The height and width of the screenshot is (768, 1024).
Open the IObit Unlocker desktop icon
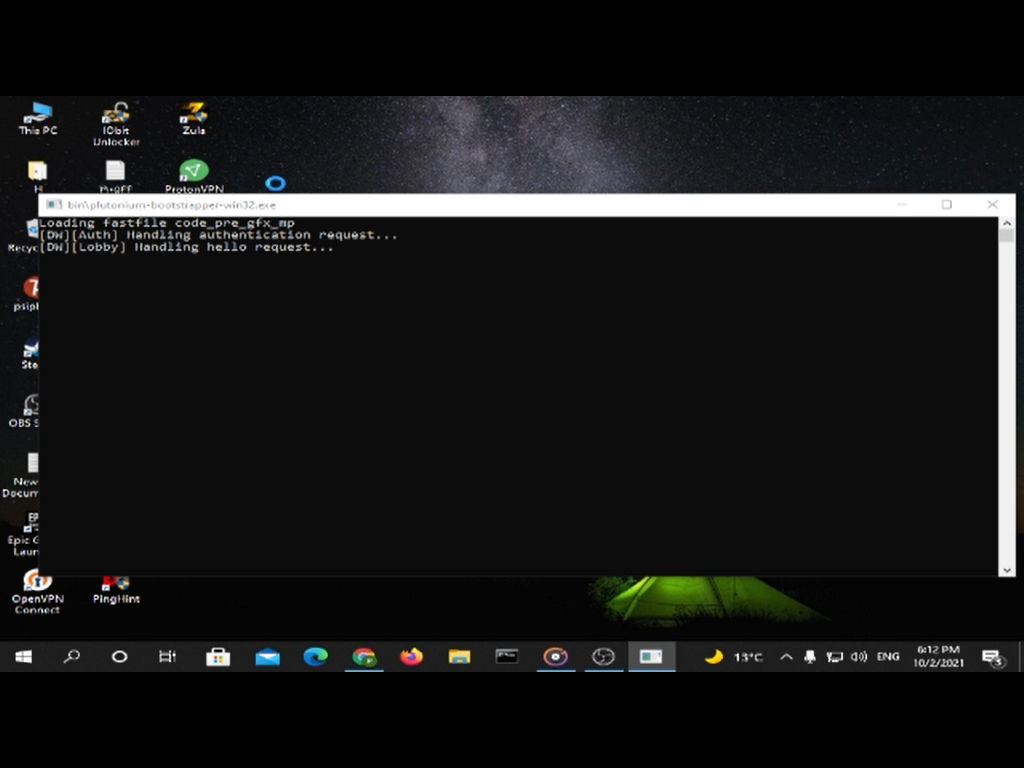(116, 117)
